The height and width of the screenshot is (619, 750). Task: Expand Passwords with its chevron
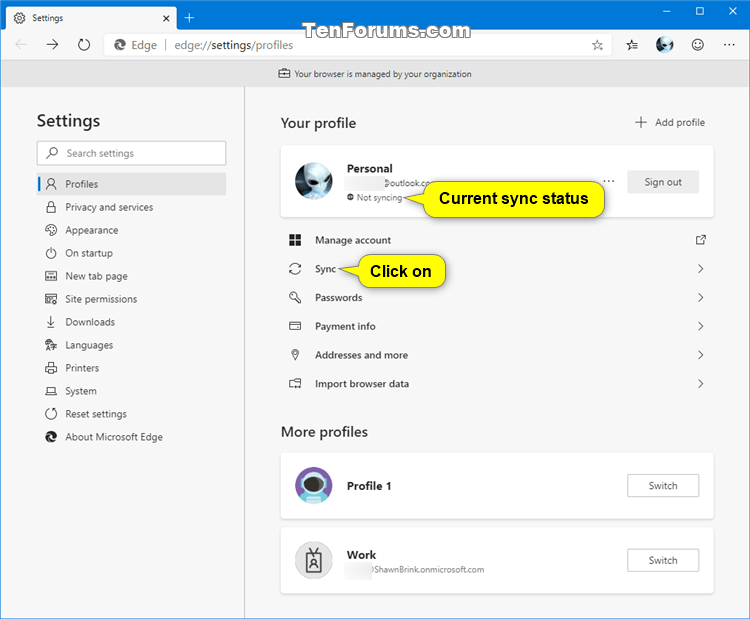click(x=700, y=298)
